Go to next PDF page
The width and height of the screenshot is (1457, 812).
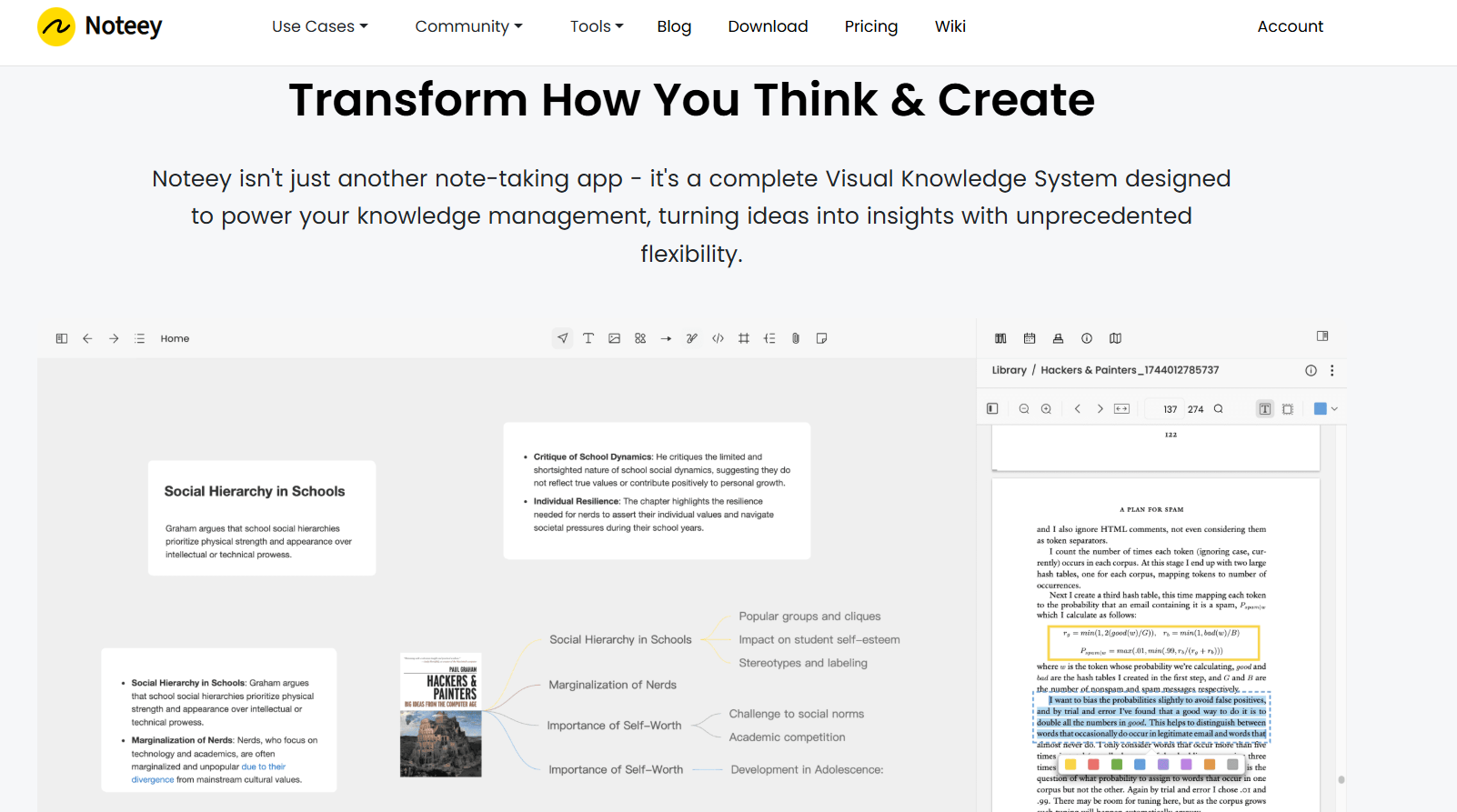[1100, 409]
